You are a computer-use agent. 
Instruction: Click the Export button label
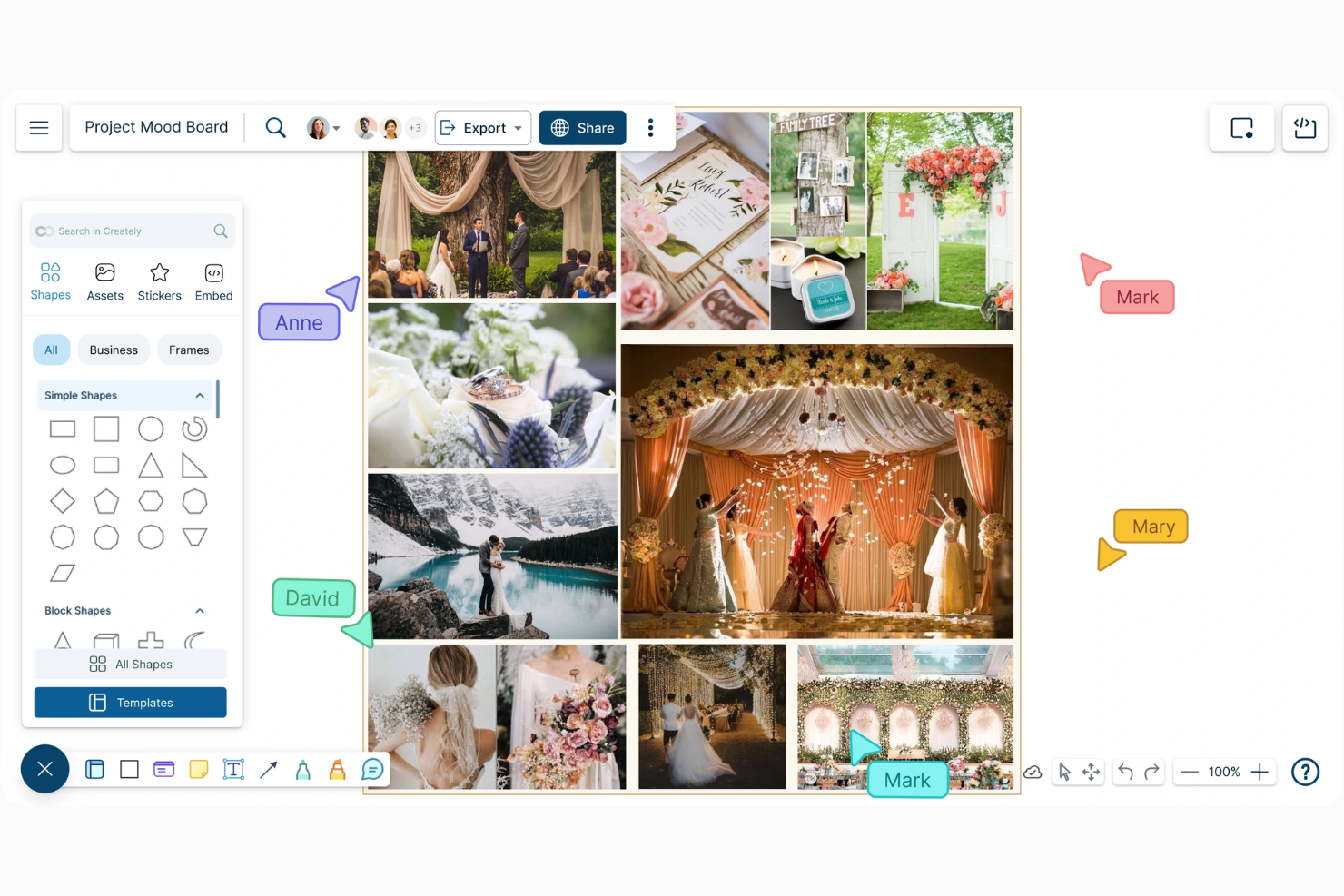tap(484, 128)
